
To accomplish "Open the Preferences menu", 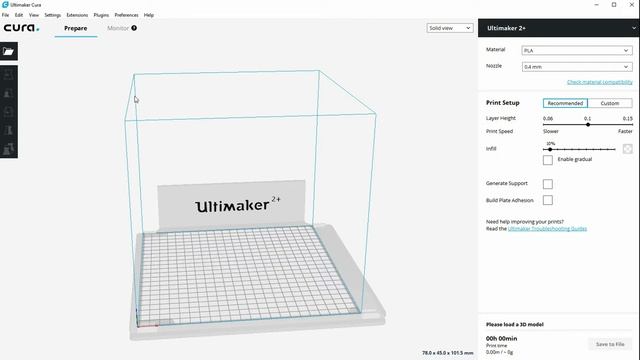I will (x=126, y=15).
